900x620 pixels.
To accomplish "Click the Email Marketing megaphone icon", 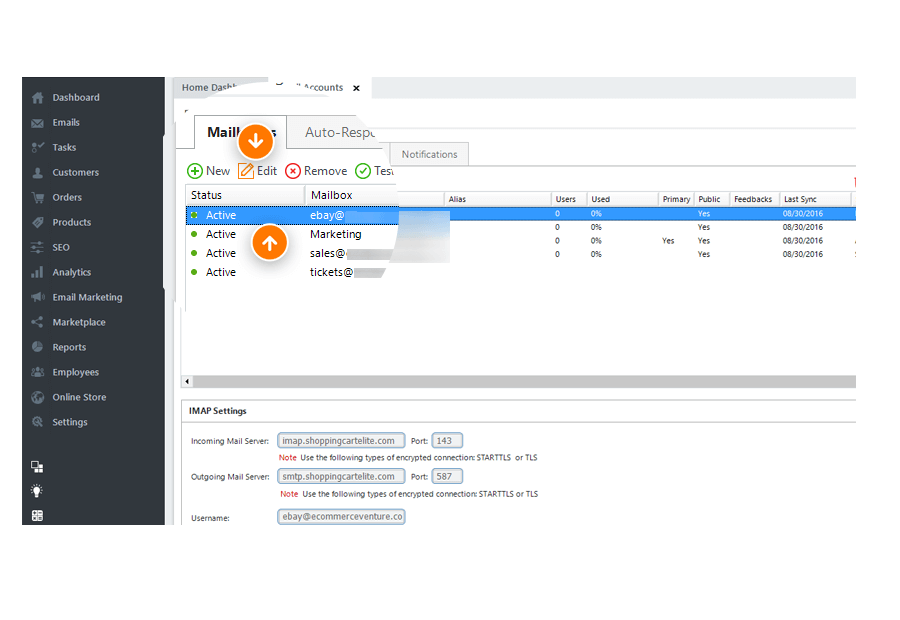I will (37, 297).
